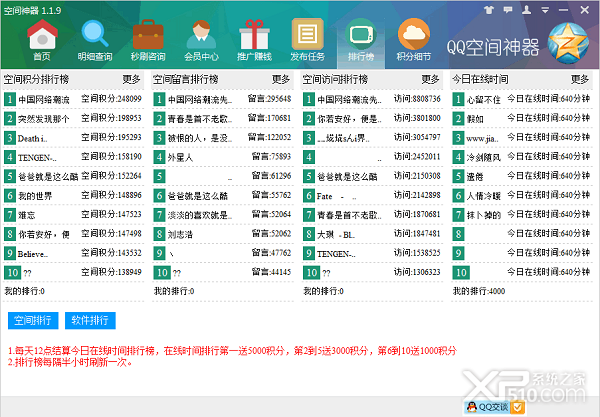Select the 排行榜 ranking tab icon
This screenshot has width=600, height=417.
[361, 35]
